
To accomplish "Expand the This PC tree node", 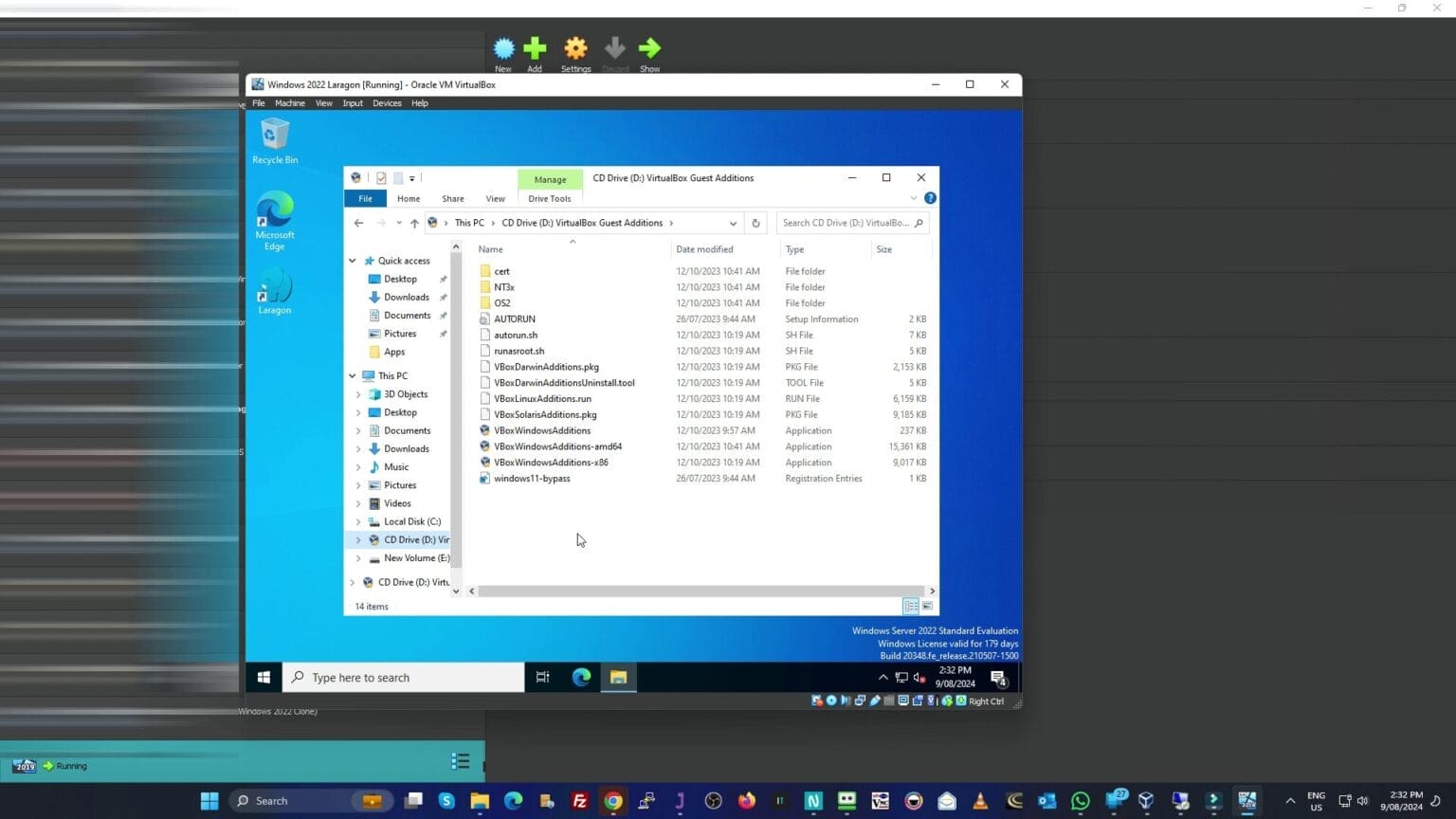I will click(x=352, y=375).
